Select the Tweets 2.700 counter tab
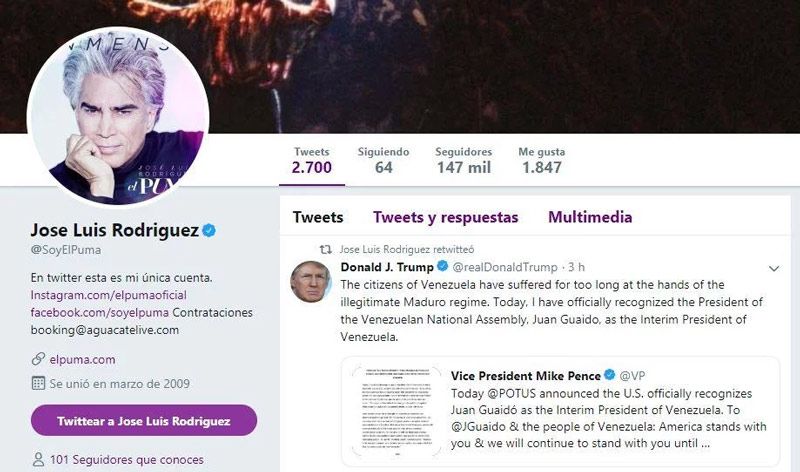The width and height of the screenshot is (800, 472). pos(312,160)
